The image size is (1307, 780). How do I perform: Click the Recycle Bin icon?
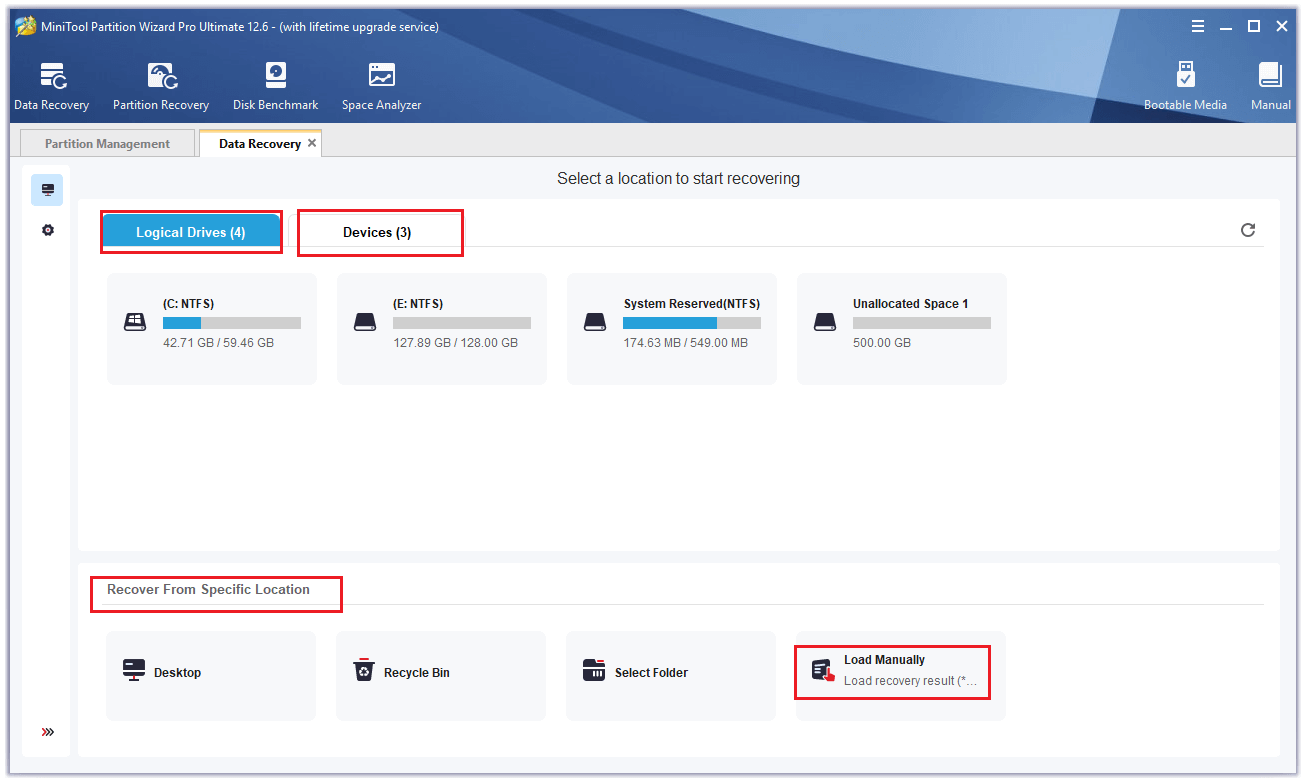364,670
